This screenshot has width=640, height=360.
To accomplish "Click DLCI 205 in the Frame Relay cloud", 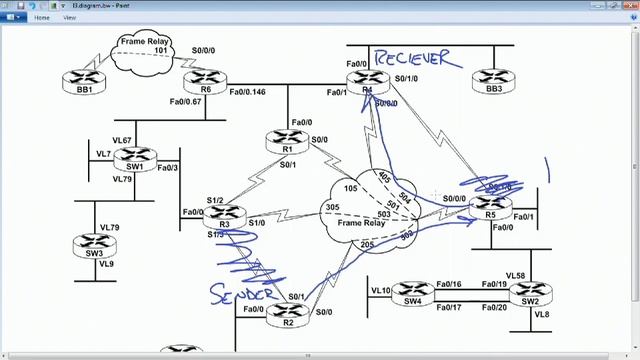I will coord(367,245).
